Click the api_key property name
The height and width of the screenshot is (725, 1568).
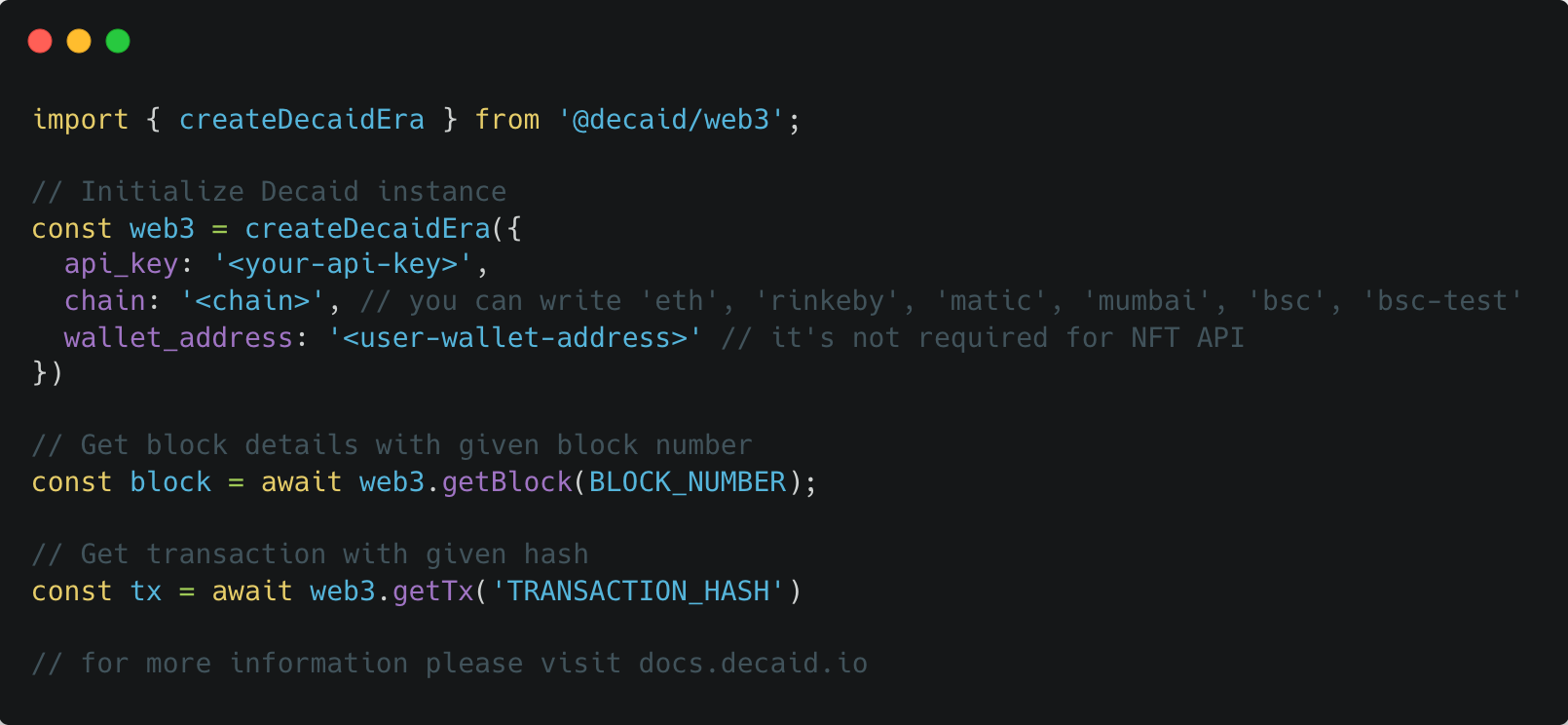[x=121, y=264]
